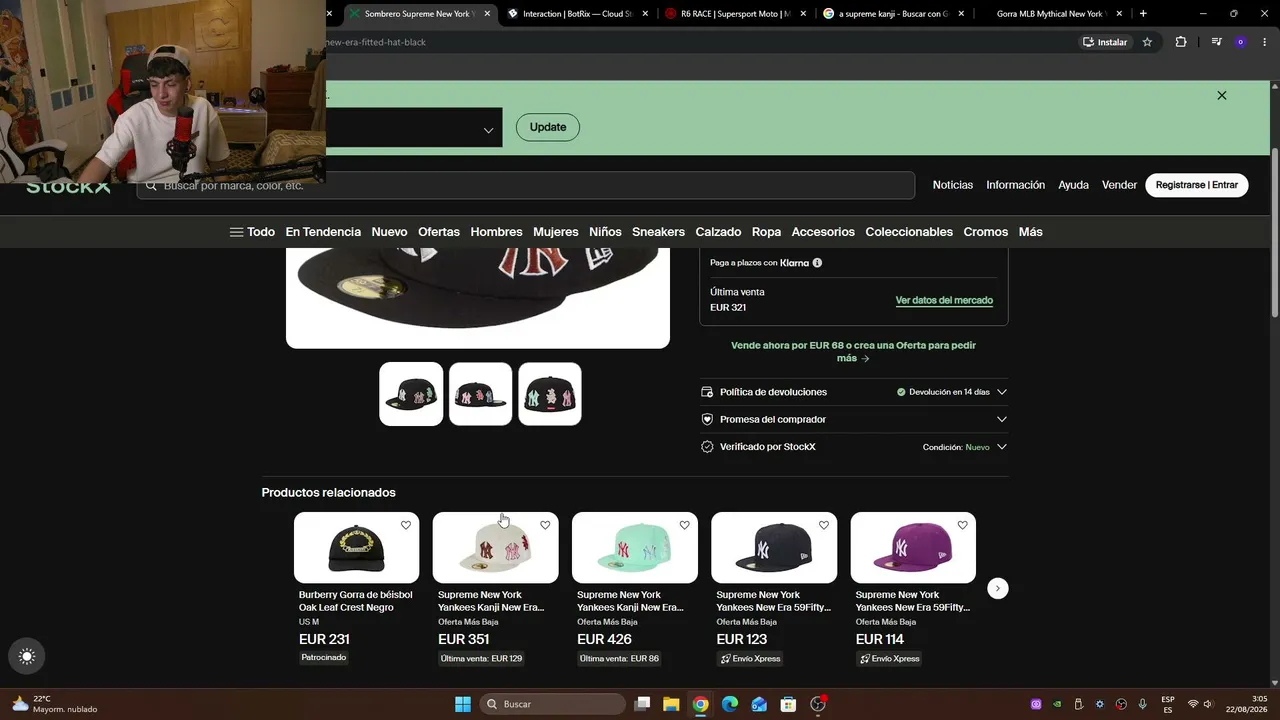Open the Más navigation menu

pos(1030,232)
